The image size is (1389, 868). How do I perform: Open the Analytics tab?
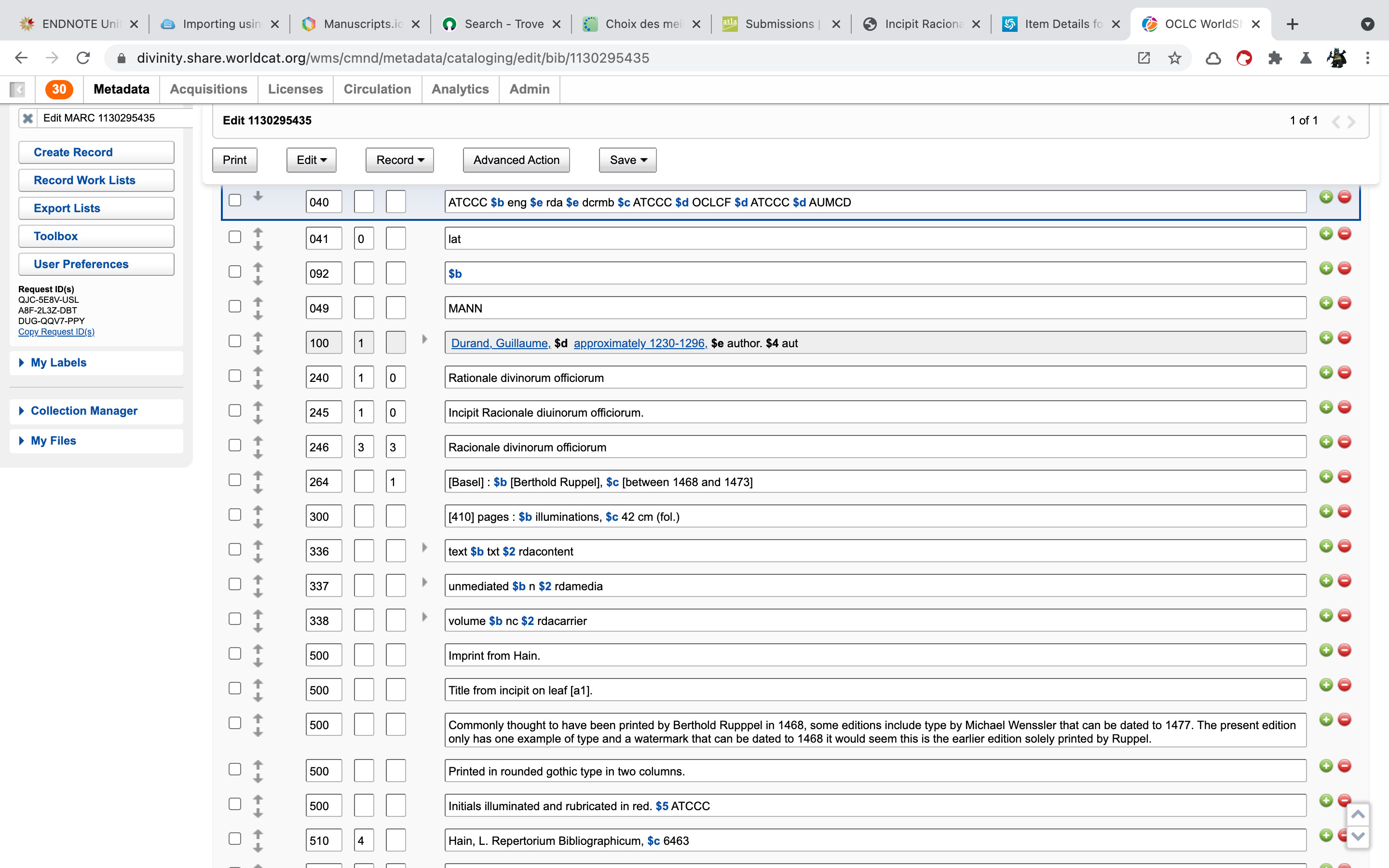460,89
